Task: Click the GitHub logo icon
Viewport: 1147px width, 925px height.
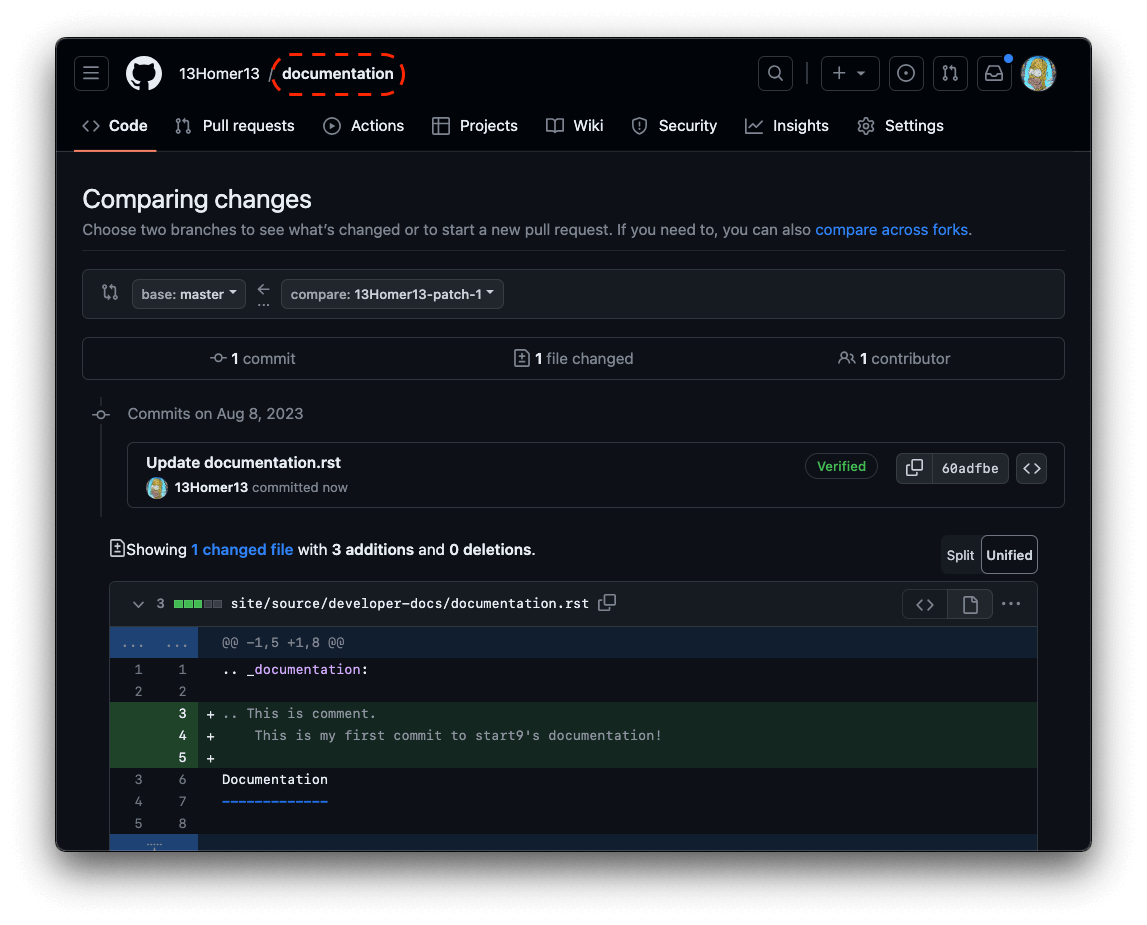Action: pyautogui.click(x=144, y=73)
